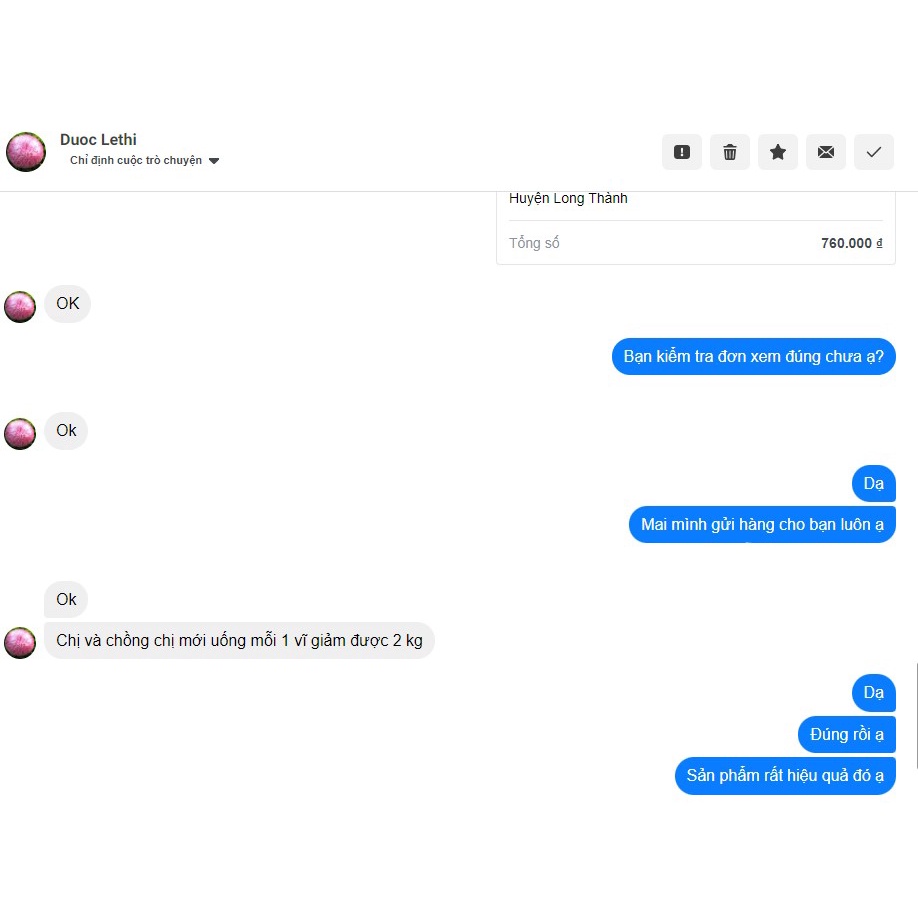Select message Bạn kiểm tra đơn xem đúng chưa ạ?

(x=753, y=357)
